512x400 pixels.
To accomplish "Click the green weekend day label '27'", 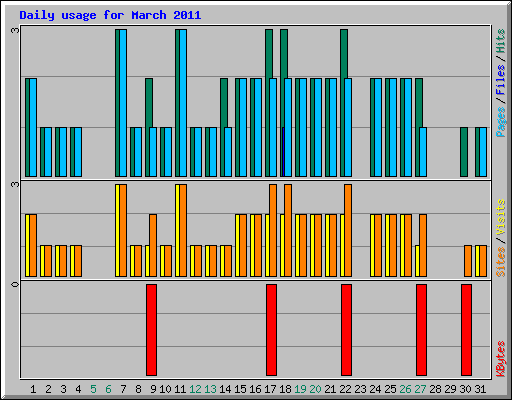I will pos(420,389).
